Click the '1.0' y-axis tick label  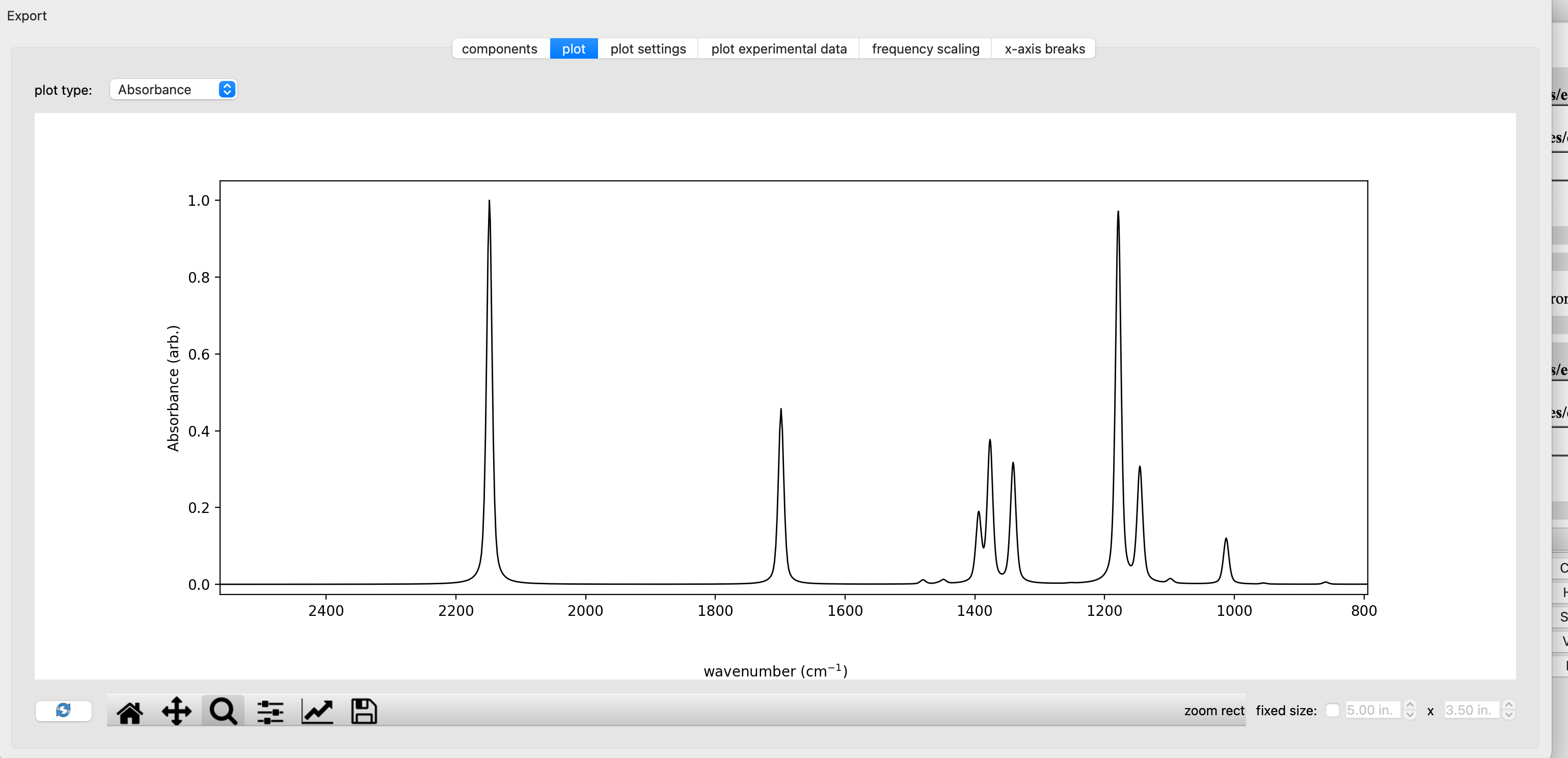[199, 200]
